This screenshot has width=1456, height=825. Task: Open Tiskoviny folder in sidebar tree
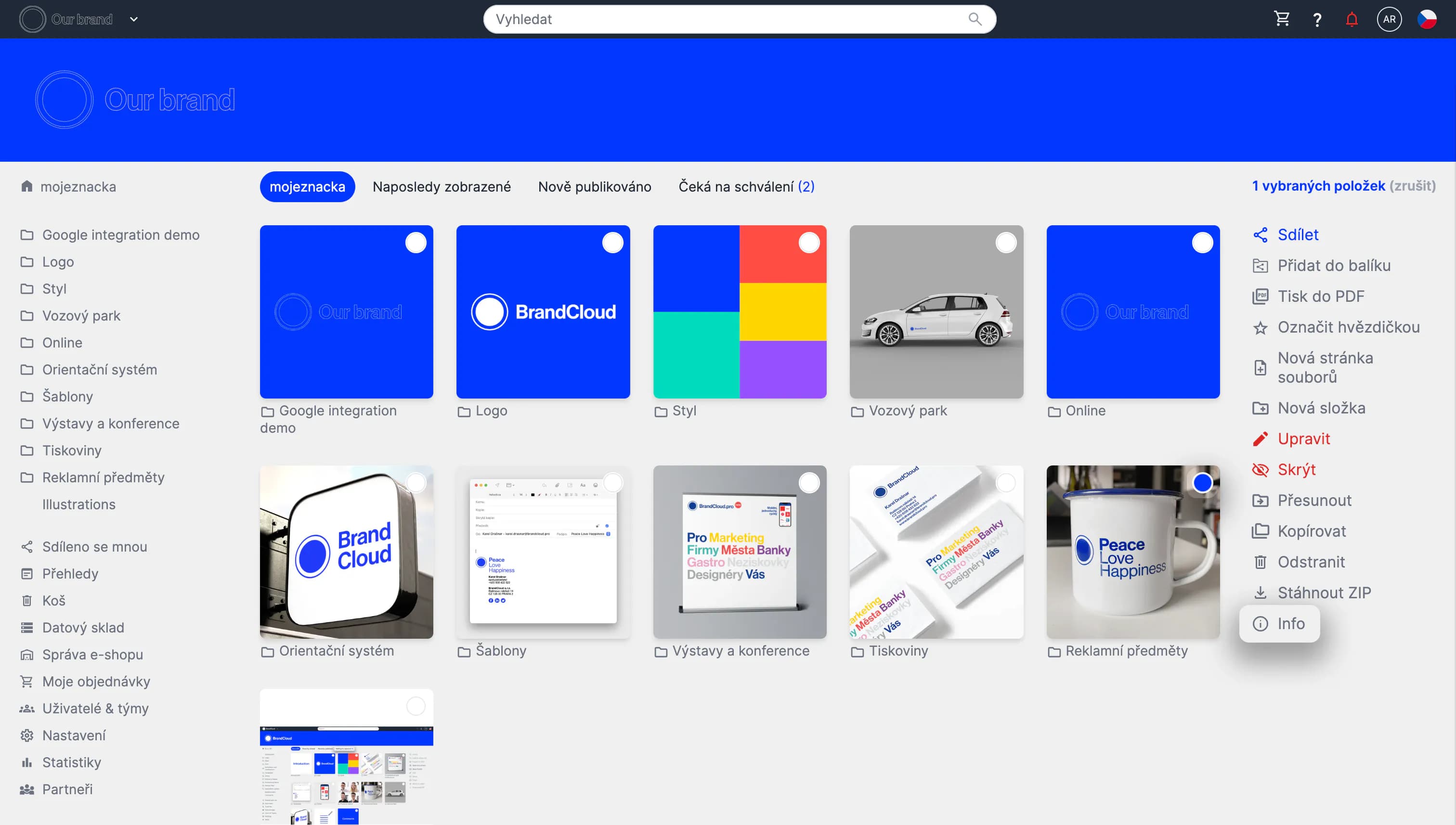(71, 451)
